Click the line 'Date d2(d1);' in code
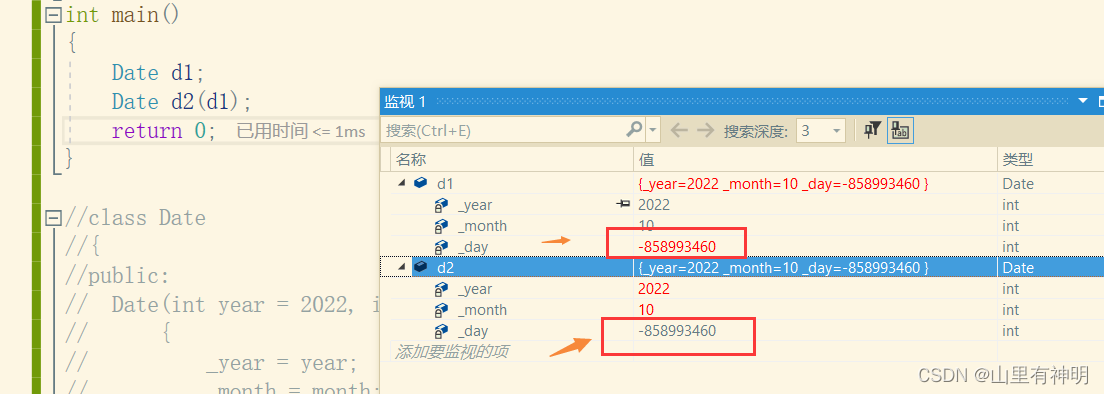1104x394 pixels. [181, 101]
